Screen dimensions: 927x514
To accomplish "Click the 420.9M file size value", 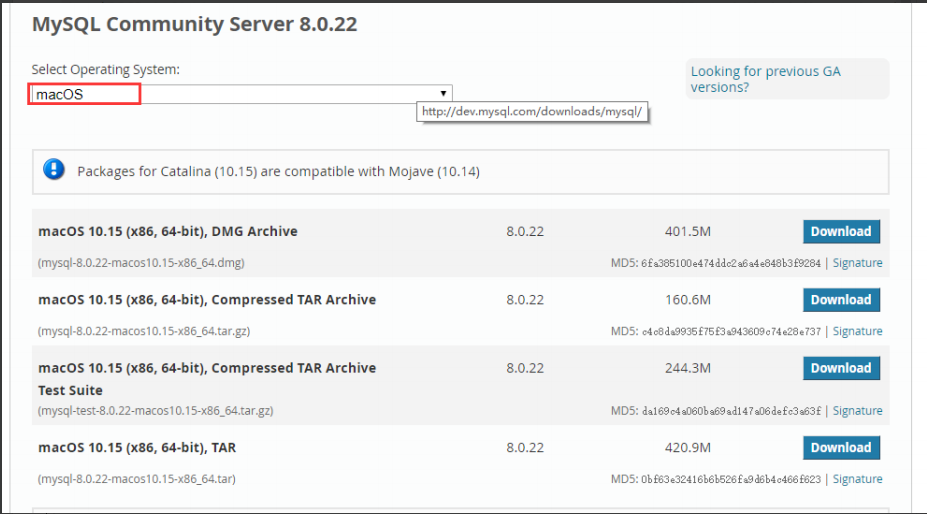I will [688, 448].
